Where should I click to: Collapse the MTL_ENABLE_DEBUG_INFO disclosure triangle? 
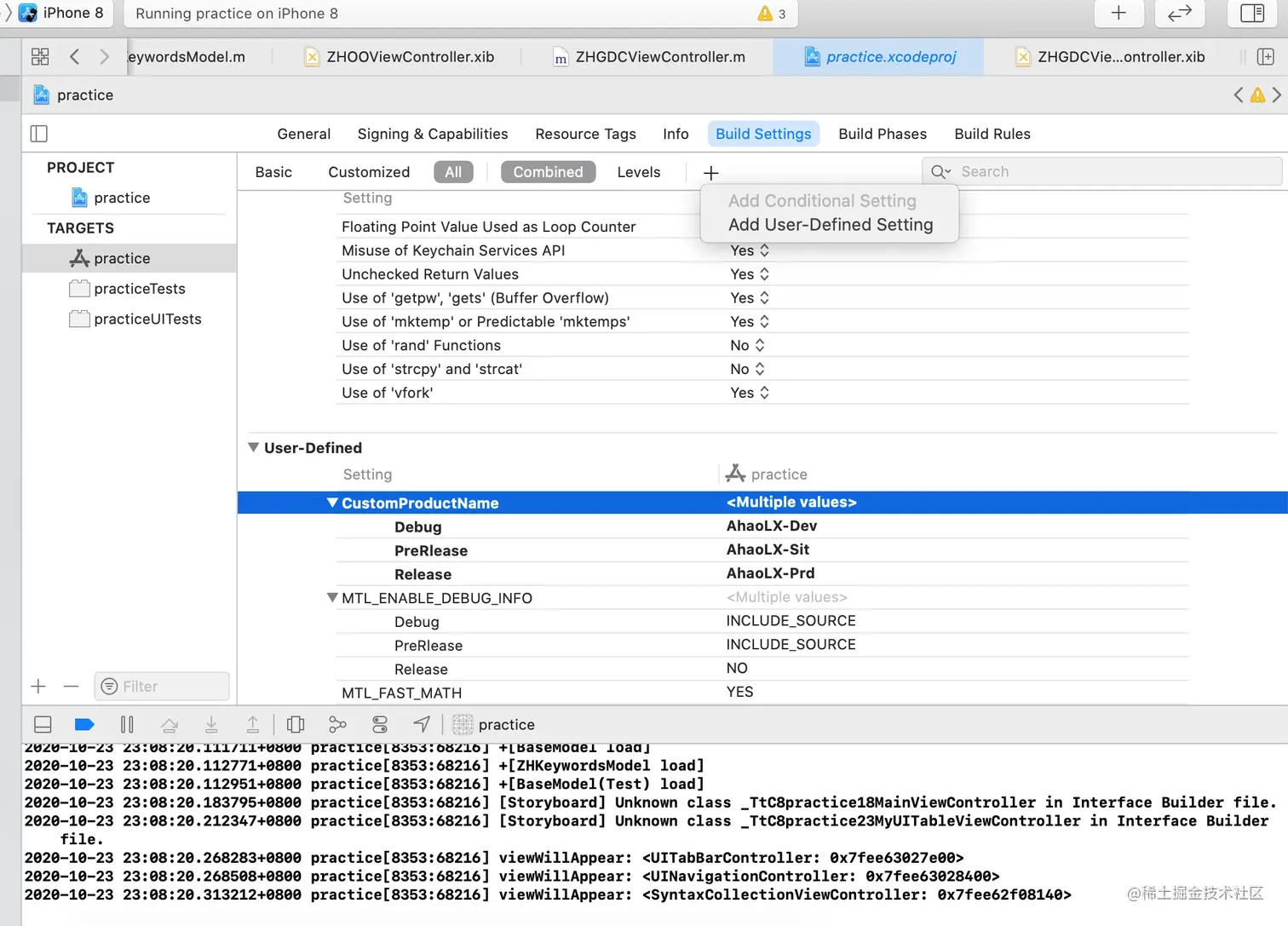pos(332,598)
